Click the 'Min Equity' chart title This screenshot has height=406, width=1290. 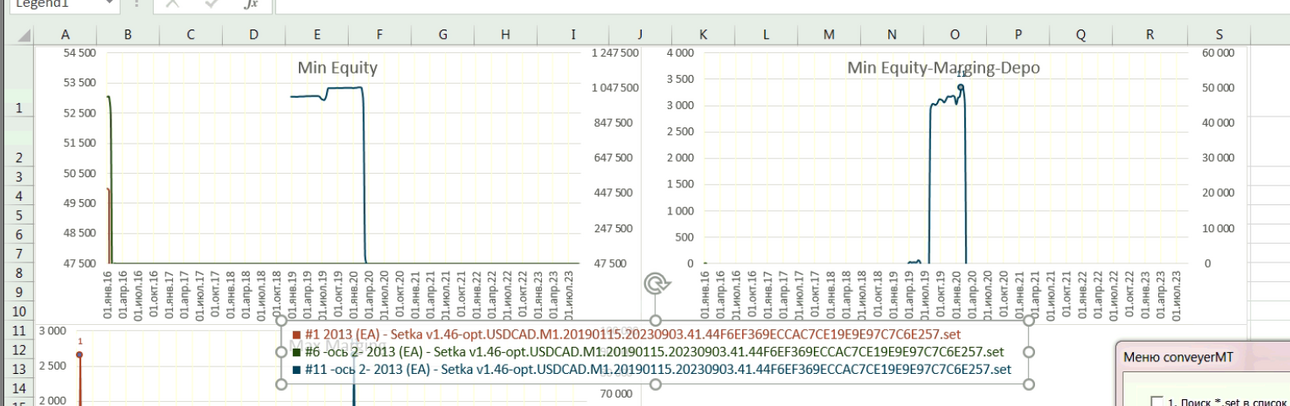tap(337, 68)
